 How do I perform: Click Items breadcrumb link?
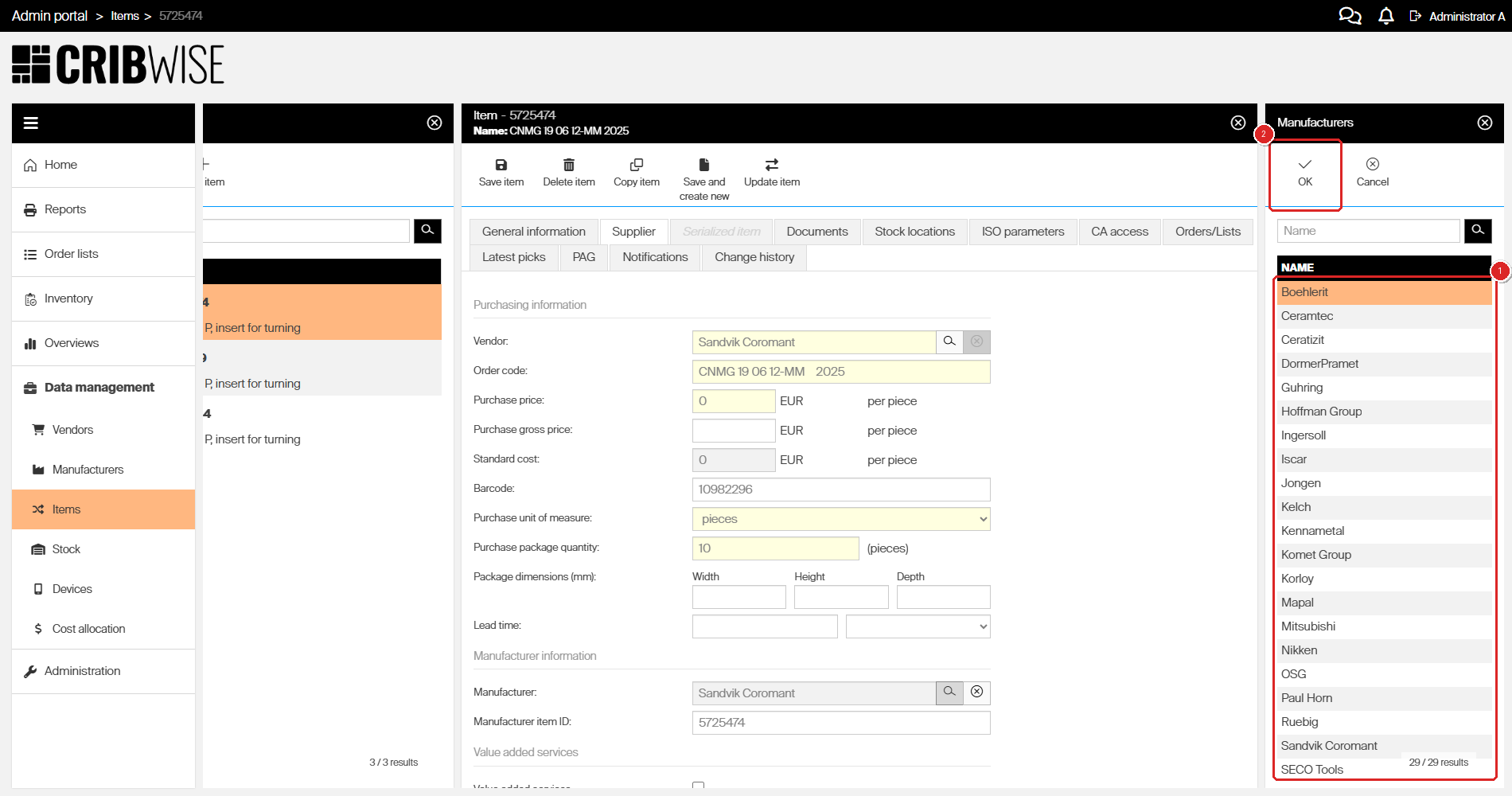pyautogui.click(x=125, y=16)
